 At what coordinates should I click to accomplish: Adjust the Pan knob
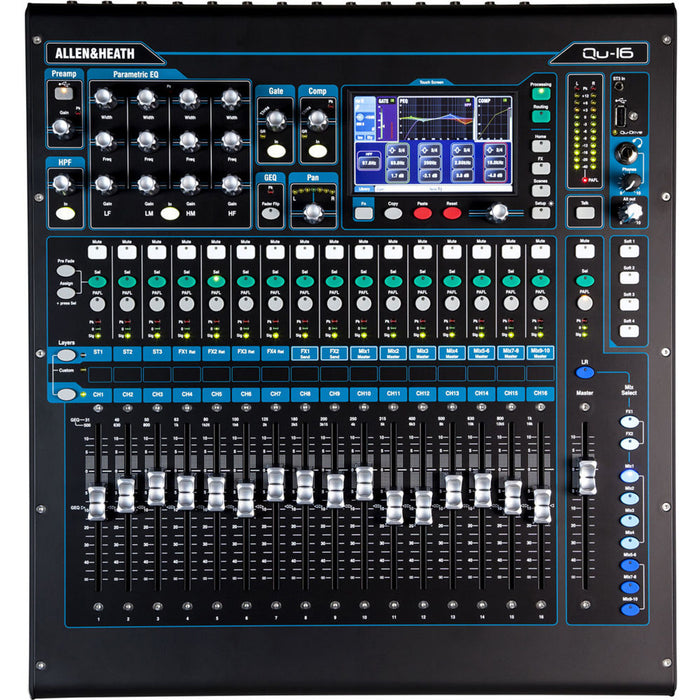tap(313, 212)
